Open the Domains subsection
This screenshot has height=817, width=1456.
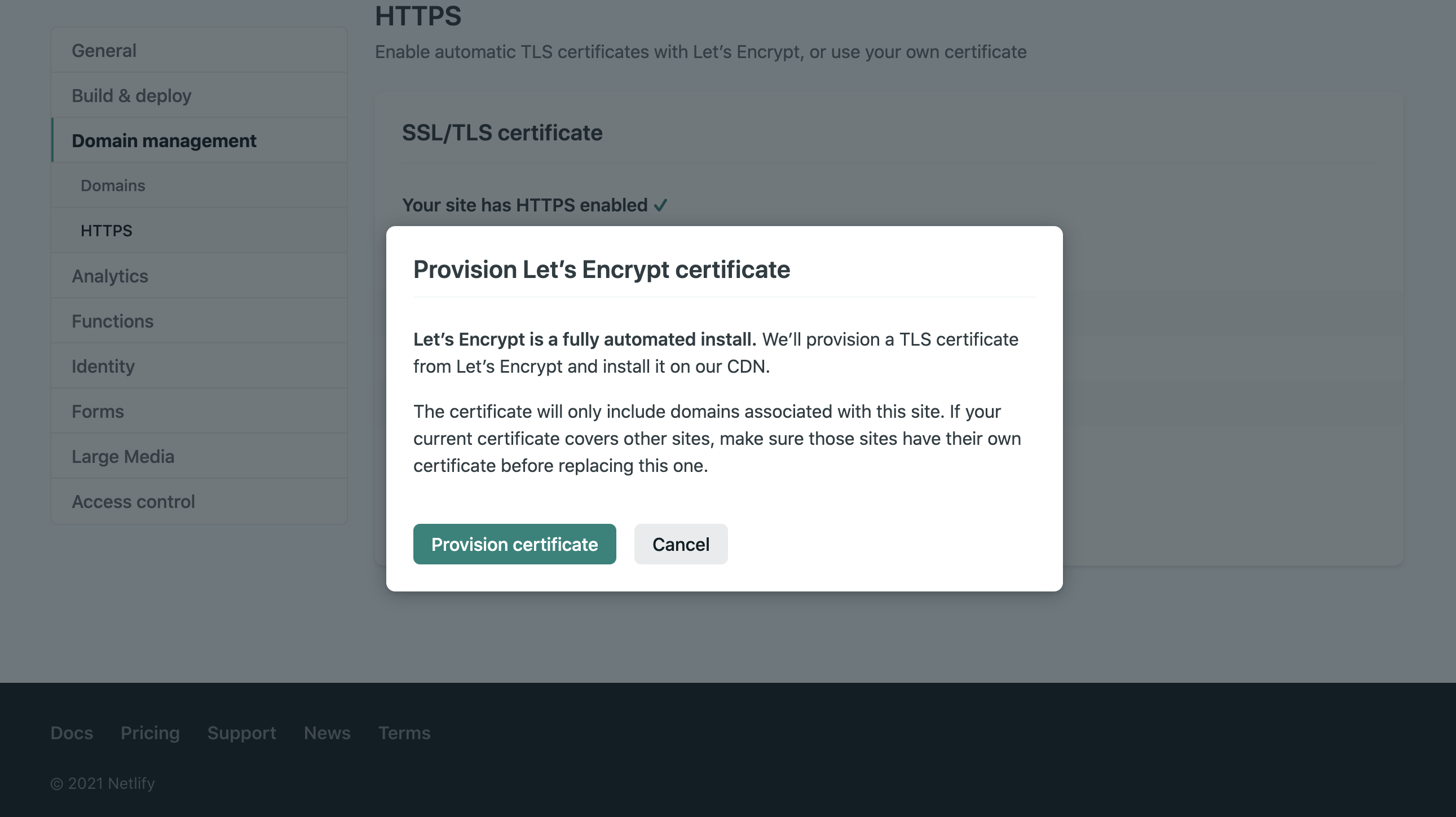point(112,185)
